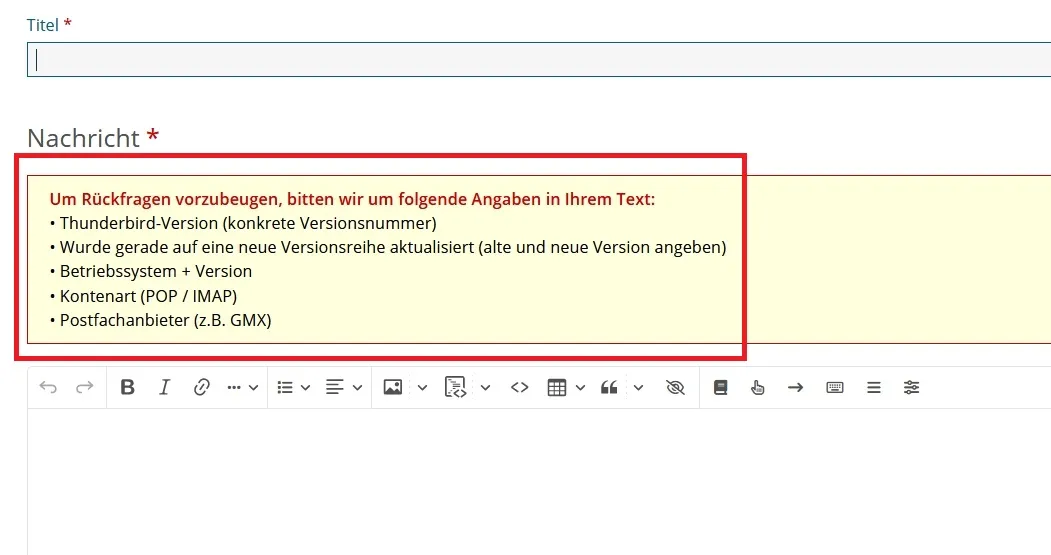Expand the code block language dropdown chevron
The image size is (1051, 555).
click(485, 387)
